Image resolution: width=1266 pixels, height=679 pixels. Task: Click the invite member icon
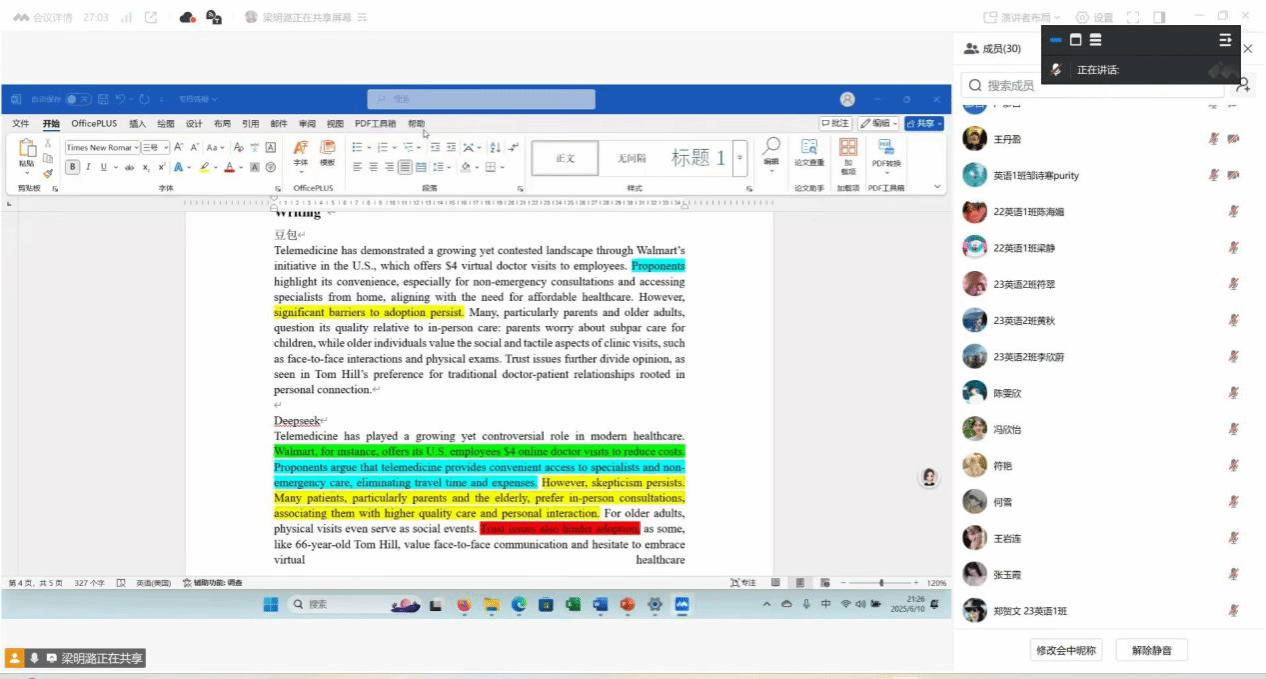[1243, 85]
